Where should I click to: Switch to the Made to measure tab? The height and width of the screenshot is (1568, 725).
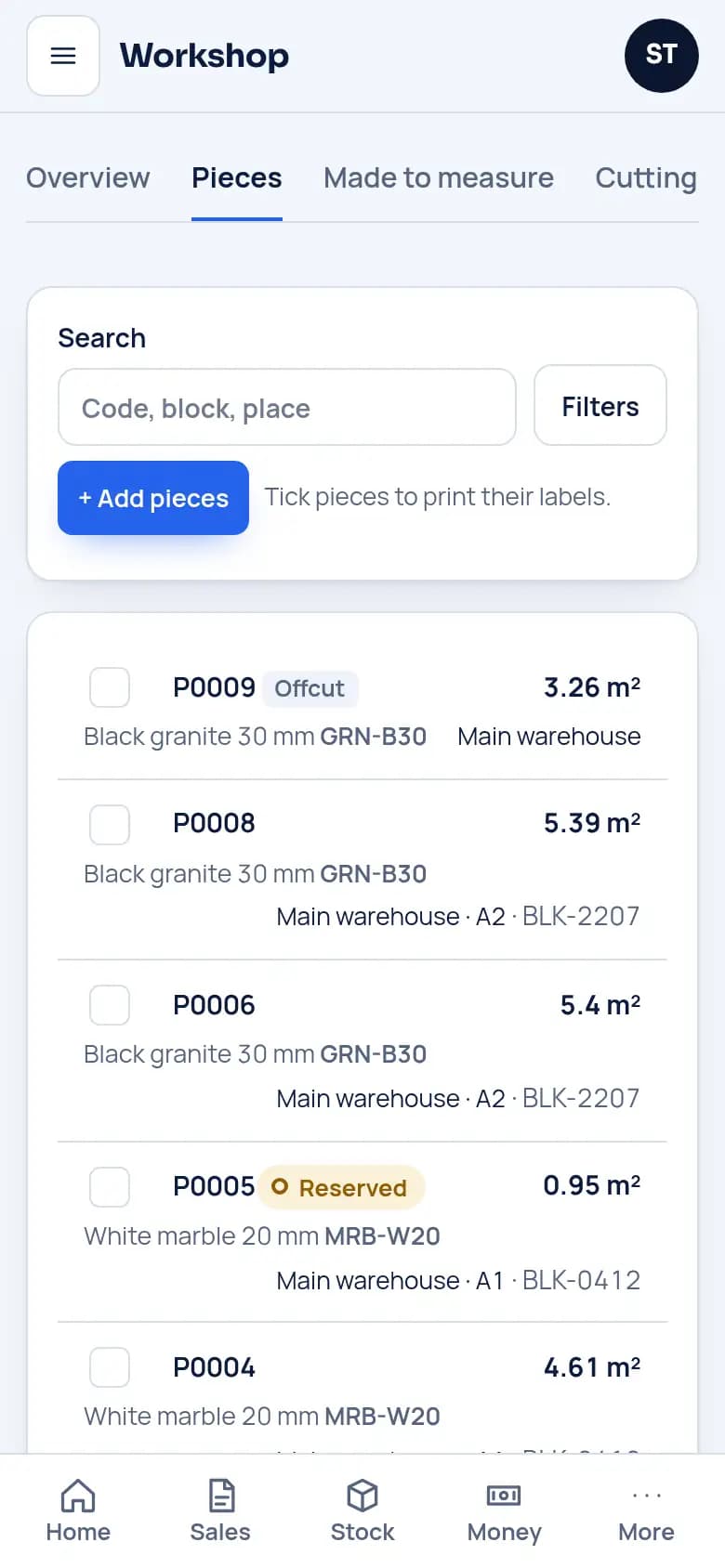click(x=439, y=177)
